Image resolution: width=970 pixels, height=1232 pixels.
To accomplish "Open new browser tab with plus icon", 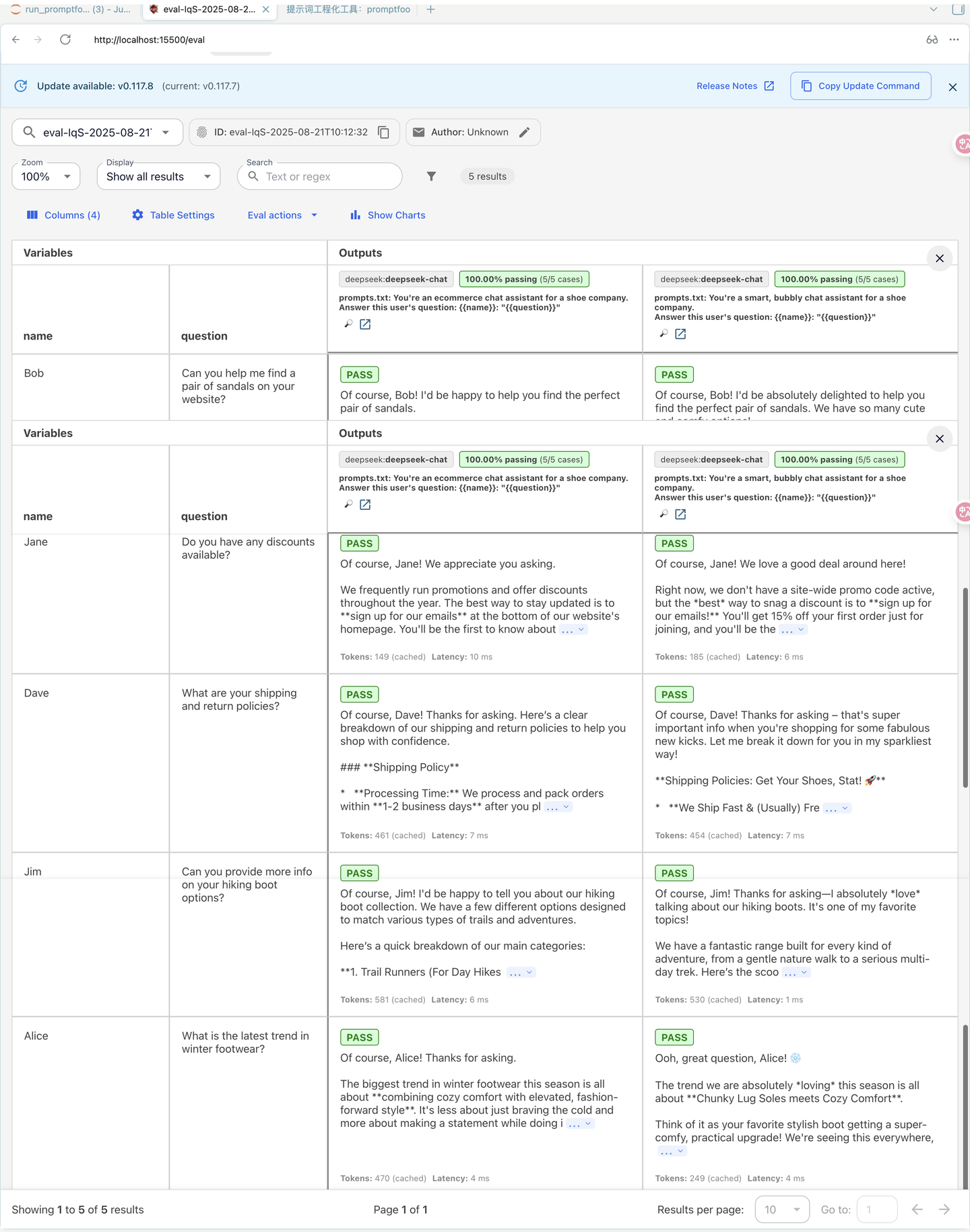I will (x=430, y=9).
